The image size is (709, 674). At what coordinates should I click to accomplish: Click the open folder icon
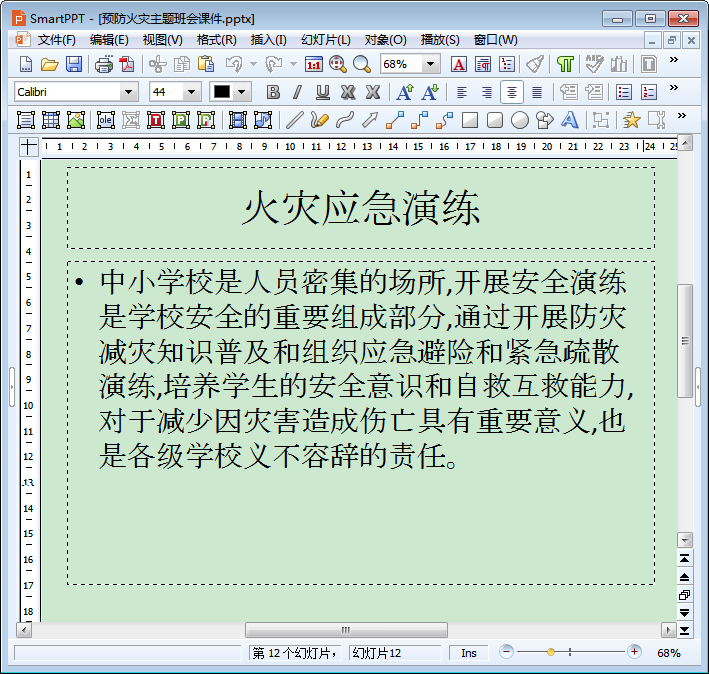[x=50, y=64]
